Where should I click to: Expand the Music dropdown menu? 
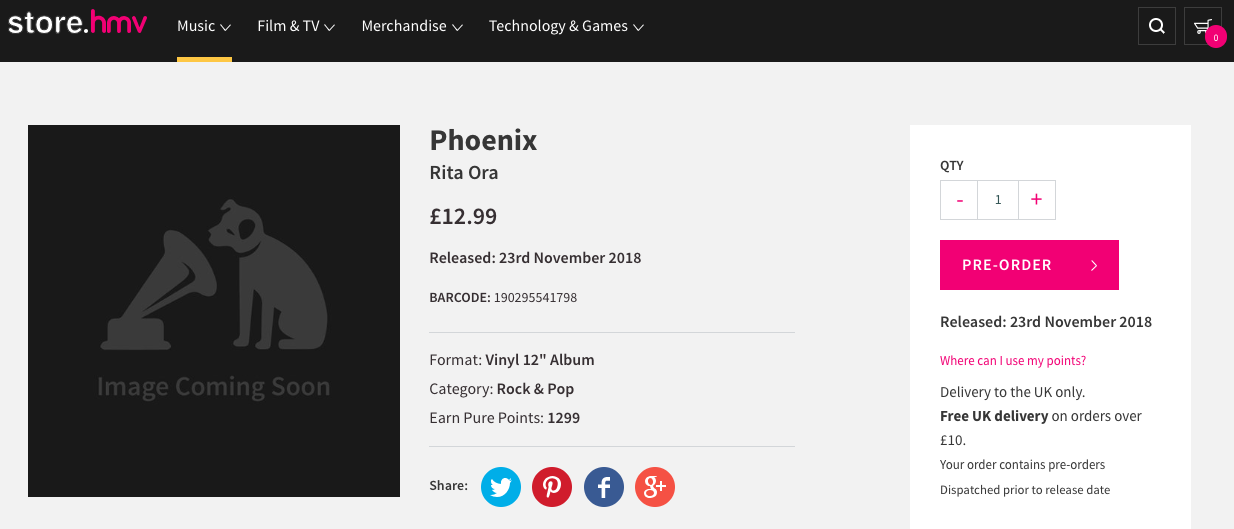204,26
